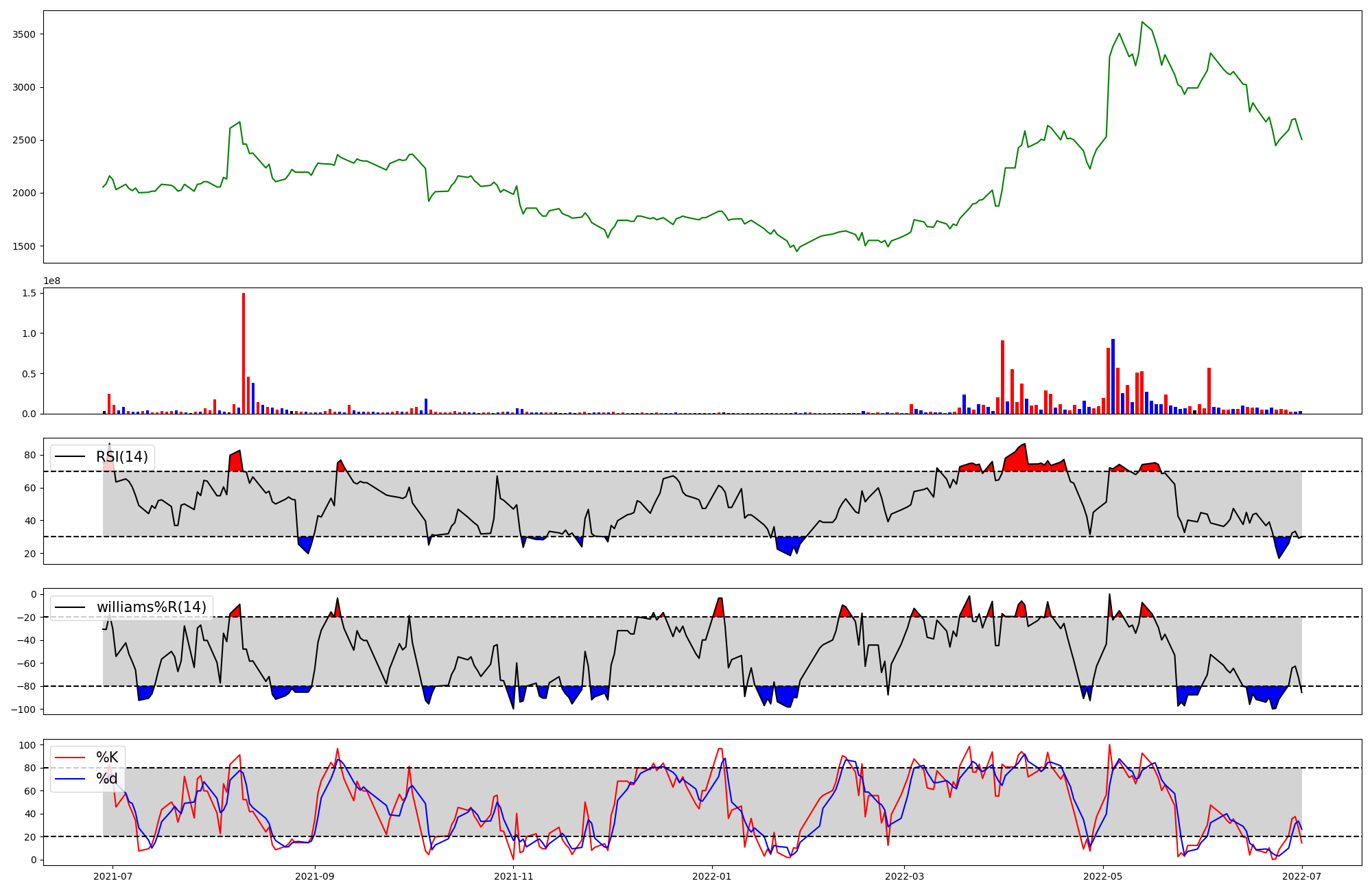Image resolution: width=1372 pixels, height=892 pixels.
Task: Click the 2021-07 date tick label
Action: point(113,876)
